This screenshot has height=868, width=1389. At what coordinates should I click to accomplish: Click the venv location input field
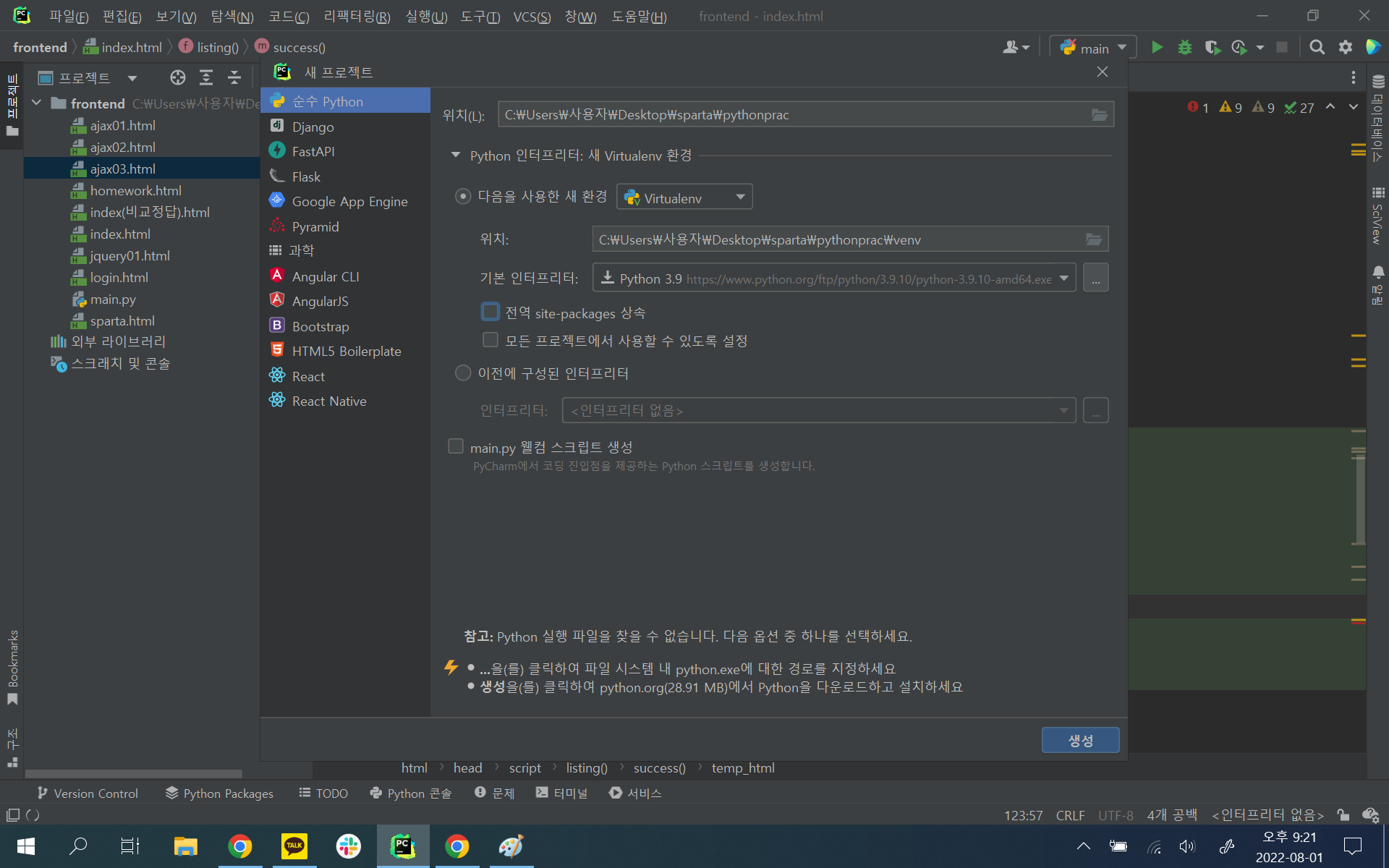(838, 239)
